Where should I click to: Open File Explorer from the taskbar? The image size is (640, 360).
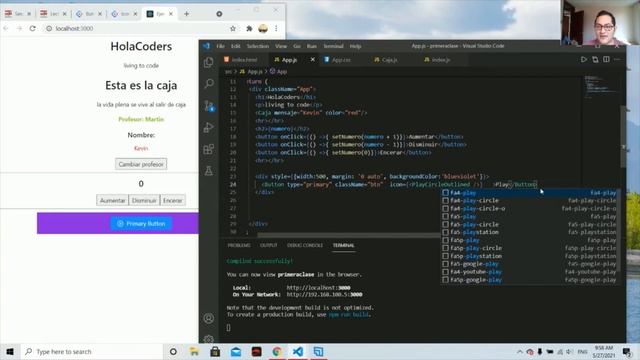194,351
